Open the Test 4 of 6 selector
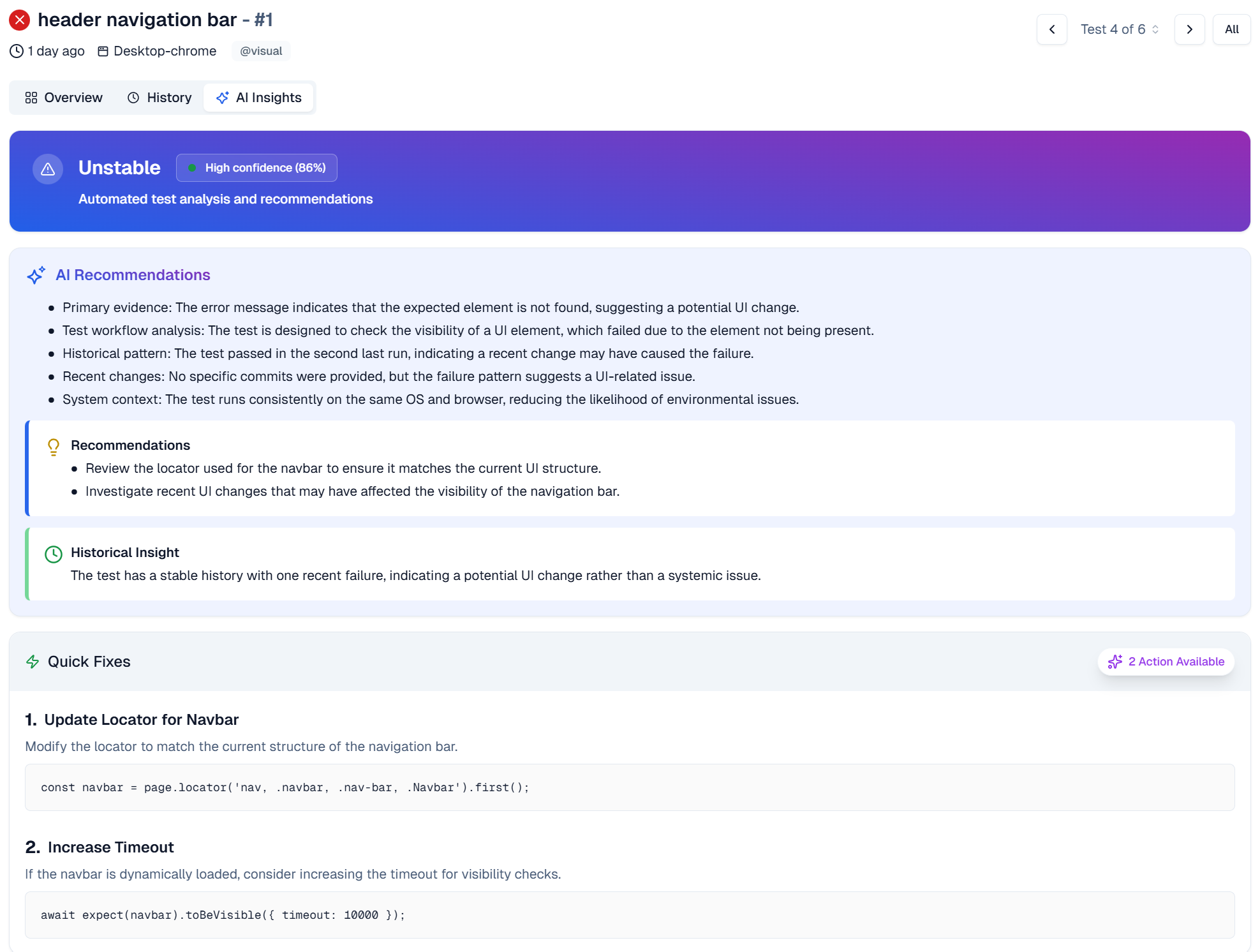 tap(1120, 29)
